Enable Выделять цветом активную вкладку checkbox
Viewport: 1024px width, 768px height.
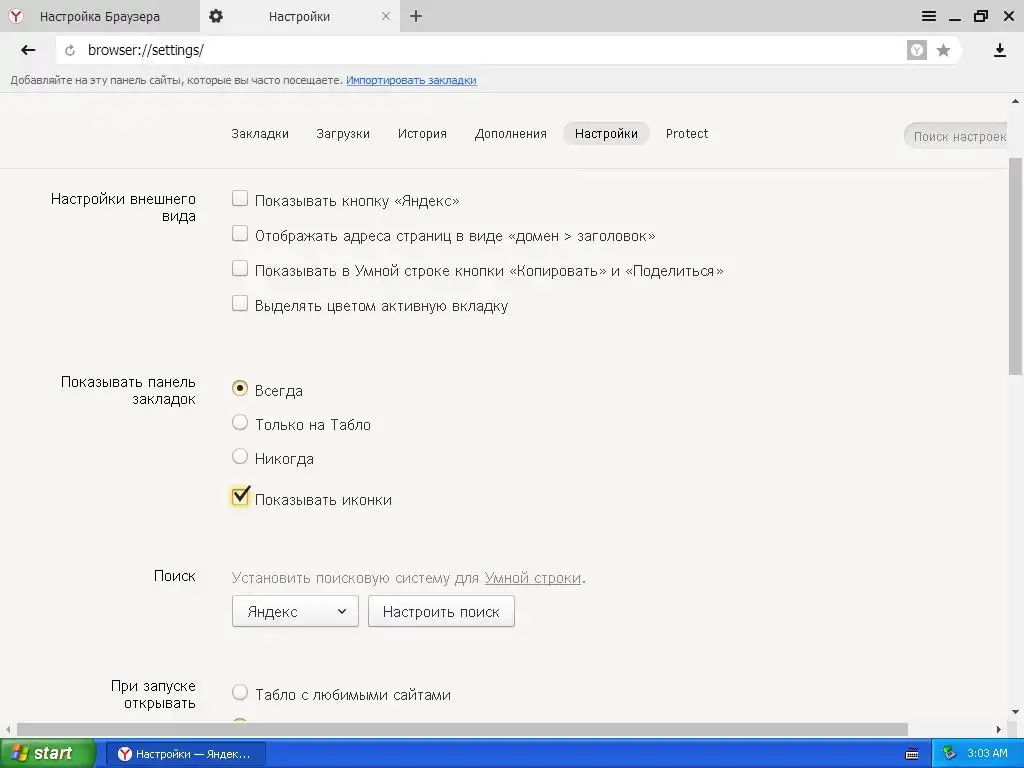click(x=240, y=303)
